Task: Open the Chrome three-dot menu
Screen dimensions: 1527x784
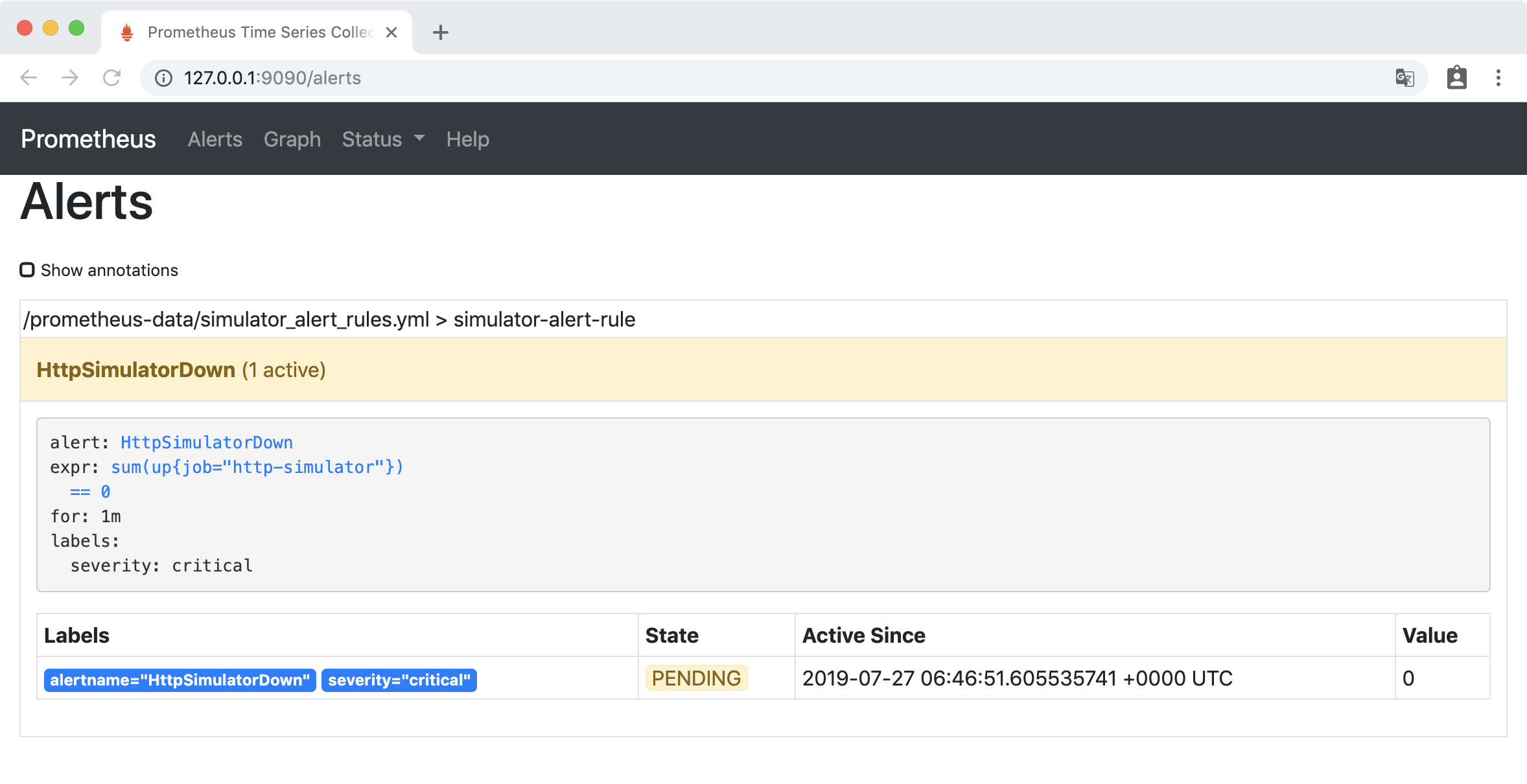Action: point(1498,78)
